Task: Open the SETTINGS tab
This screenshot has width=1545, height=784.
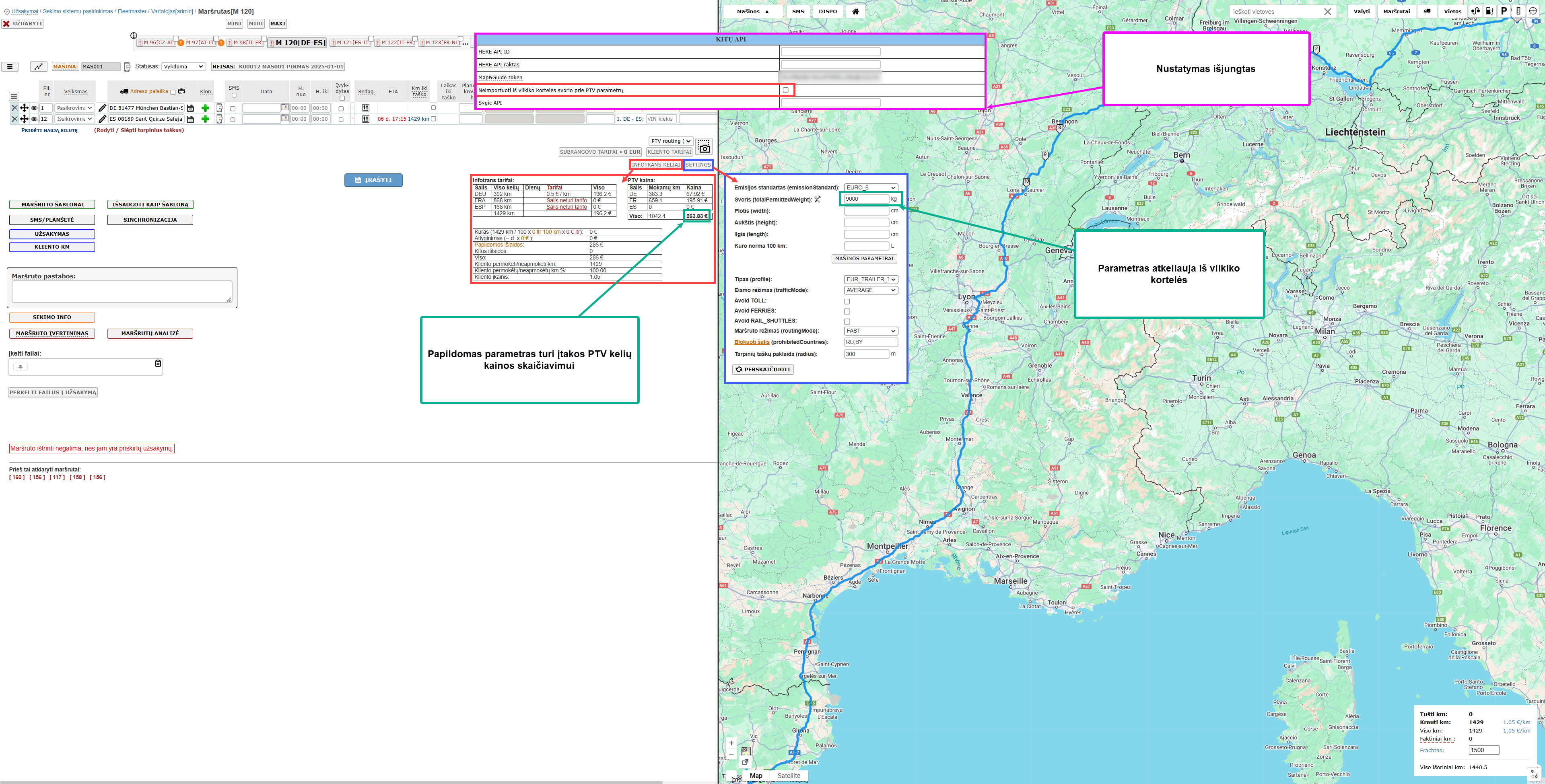Action: click(x=698, y=165)
